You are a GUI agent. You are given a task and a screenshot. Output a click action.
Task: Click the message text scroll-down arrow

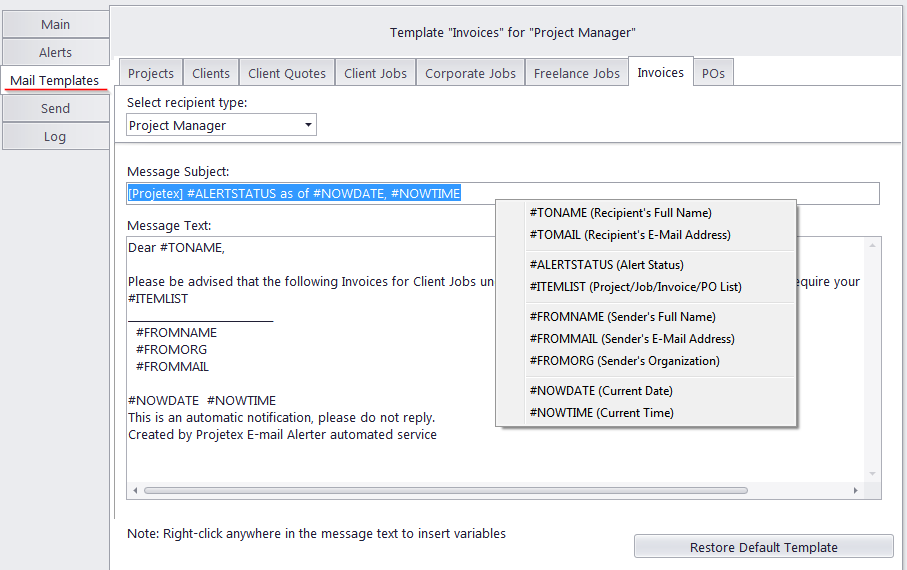[872, 474]
